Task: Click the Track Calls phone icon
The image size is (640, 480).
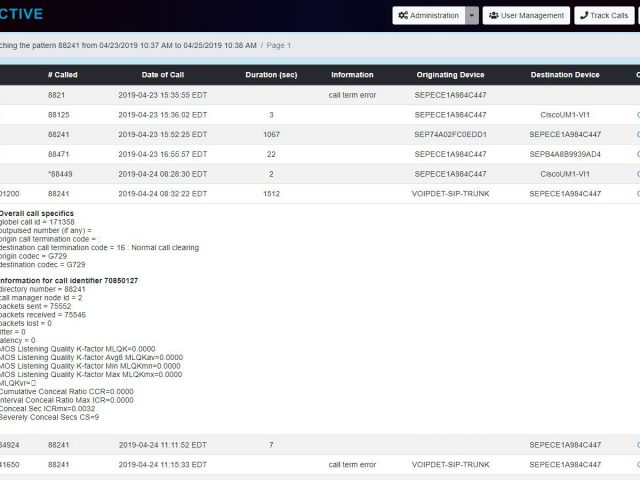Action: (x=584, y=16)
